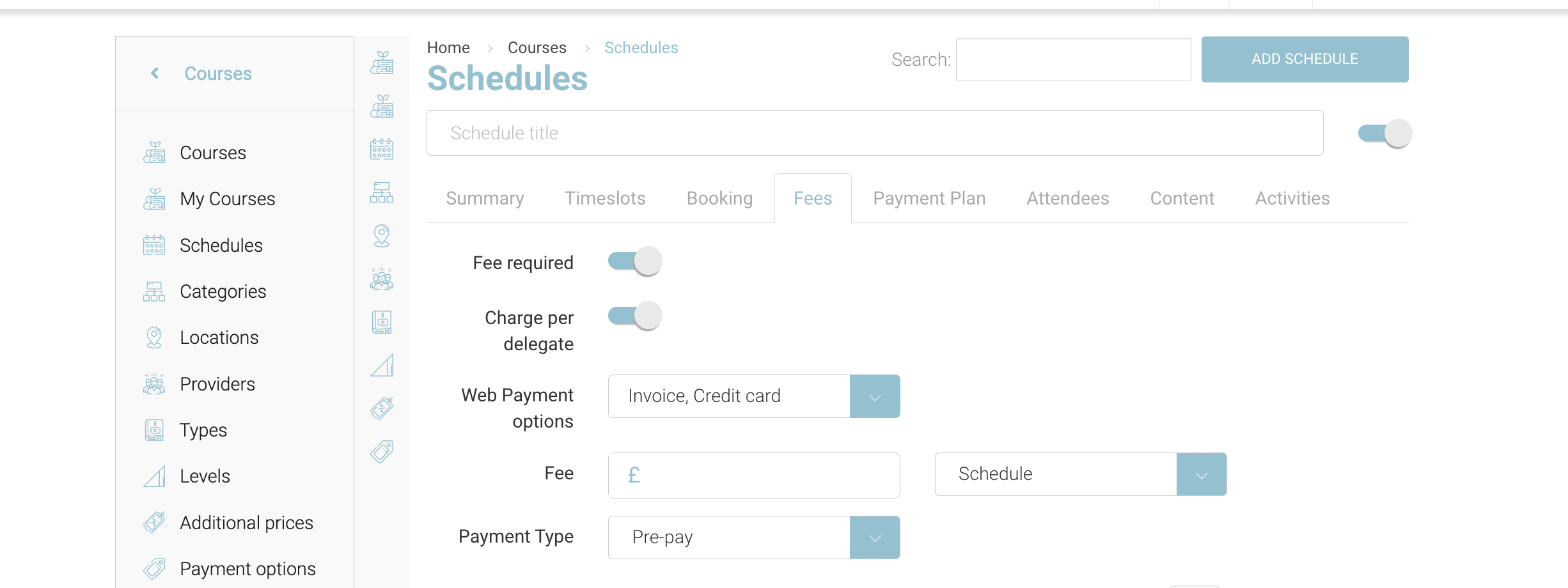
Task: Click the ADD SCHEDULE button
Action: point(1305,59)
